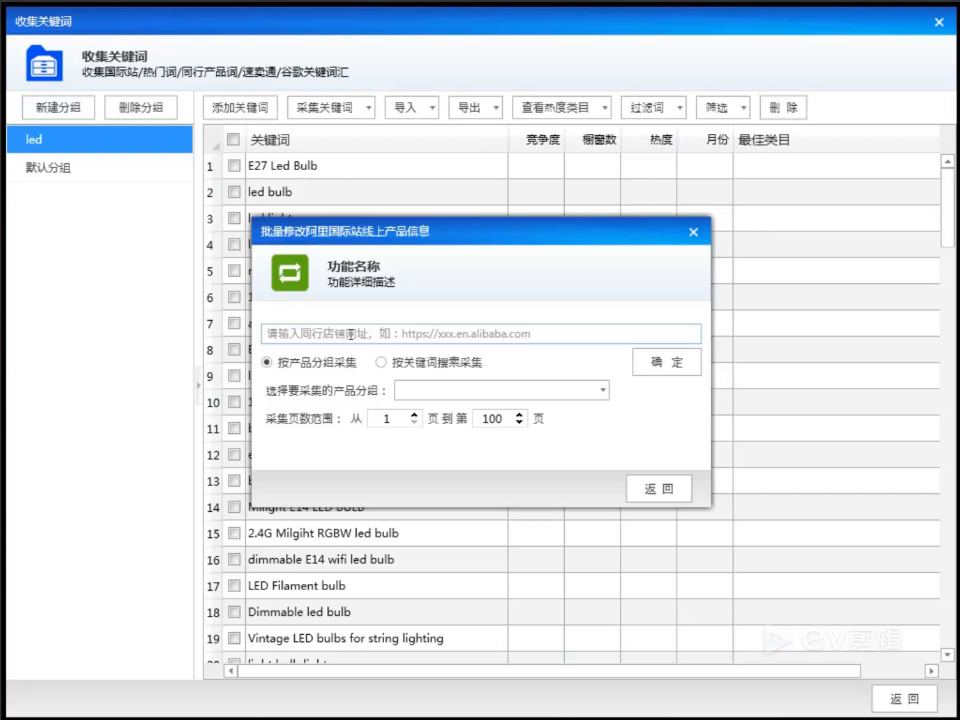Click 返回 button in dialog

click(x=659, y=489)
